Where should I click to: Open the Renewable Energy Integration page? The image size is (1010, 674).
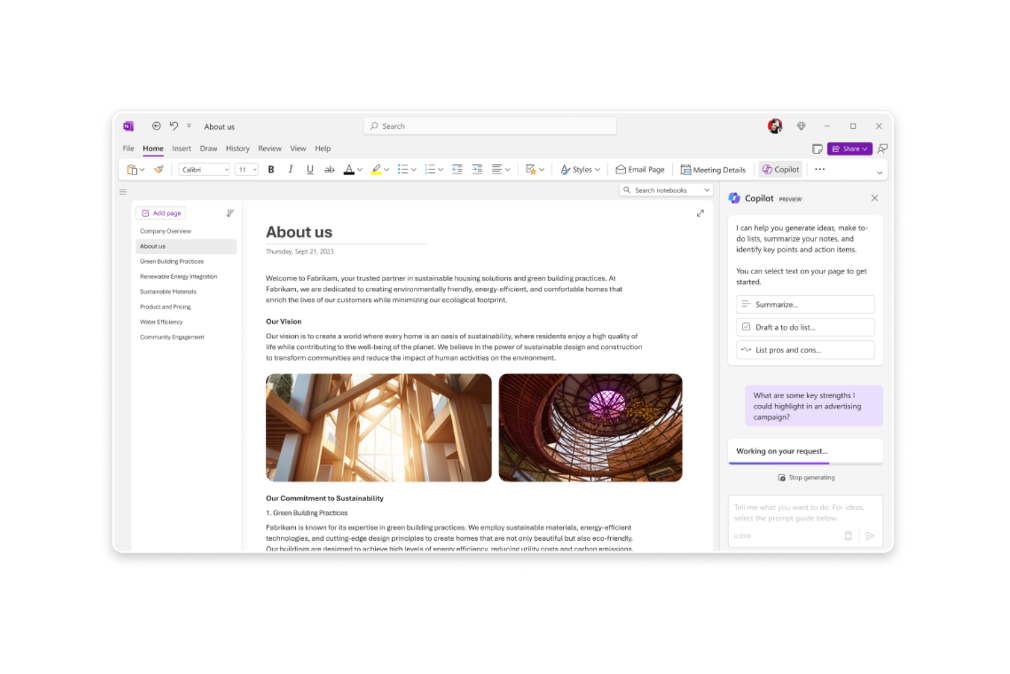point(178,276)
